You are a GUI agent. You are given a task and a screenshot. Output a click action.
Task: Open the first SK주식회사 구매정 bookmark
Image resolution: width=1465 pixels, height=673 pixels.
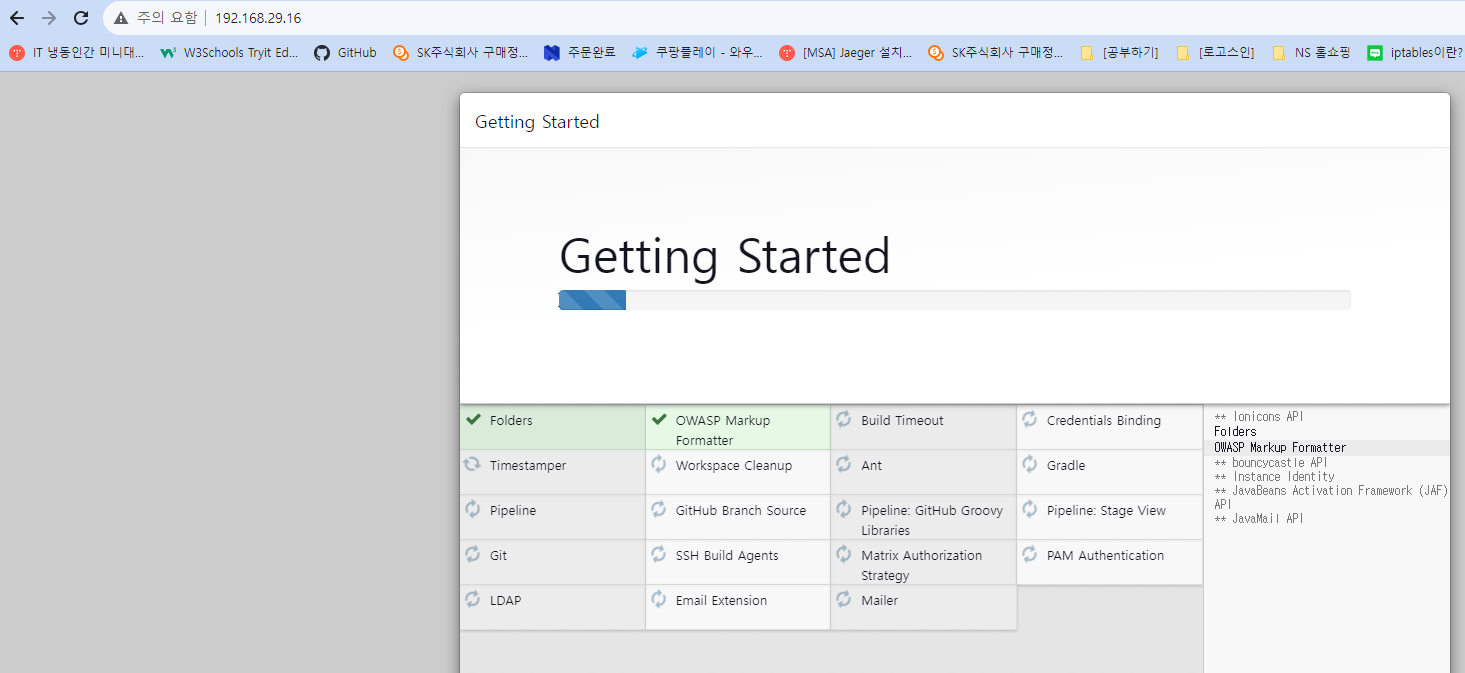(x=460, y=53)
